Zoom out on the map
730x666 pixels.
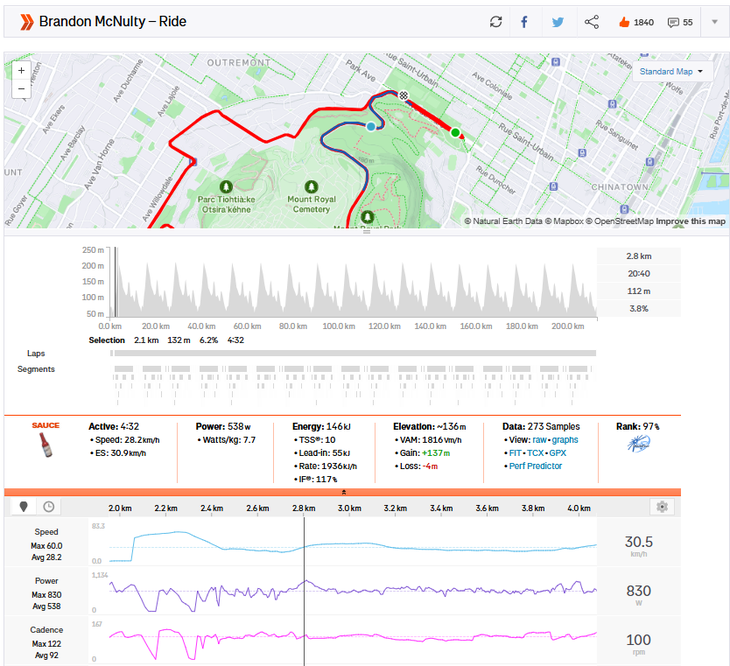[21, 89]
